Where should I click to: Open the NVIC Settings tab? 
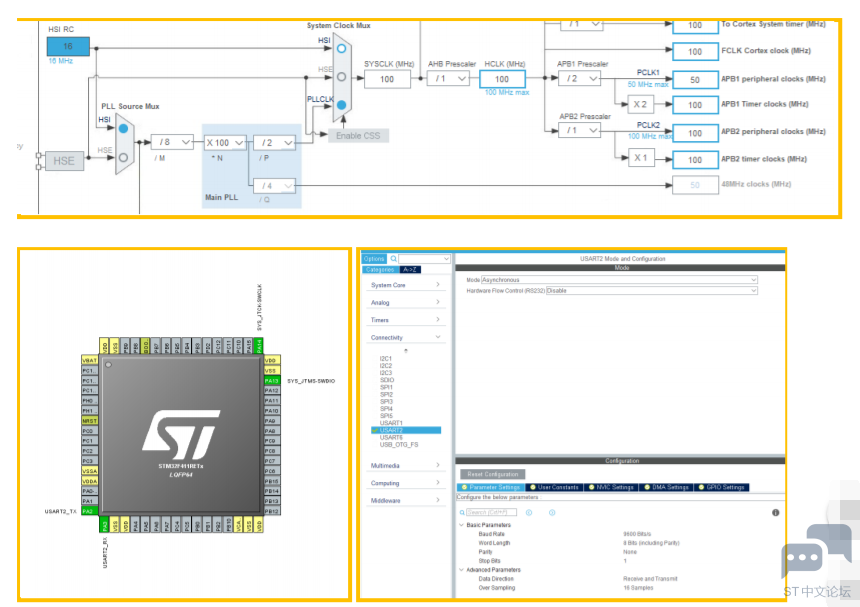point(611,487)
